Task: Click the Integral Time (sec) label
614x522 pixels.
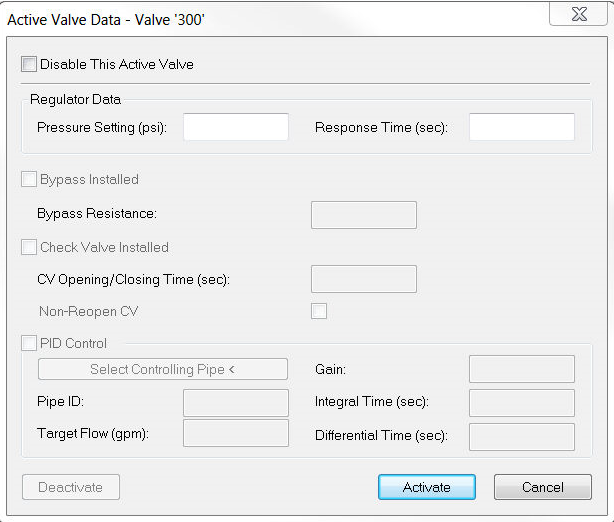Action: 372,402
